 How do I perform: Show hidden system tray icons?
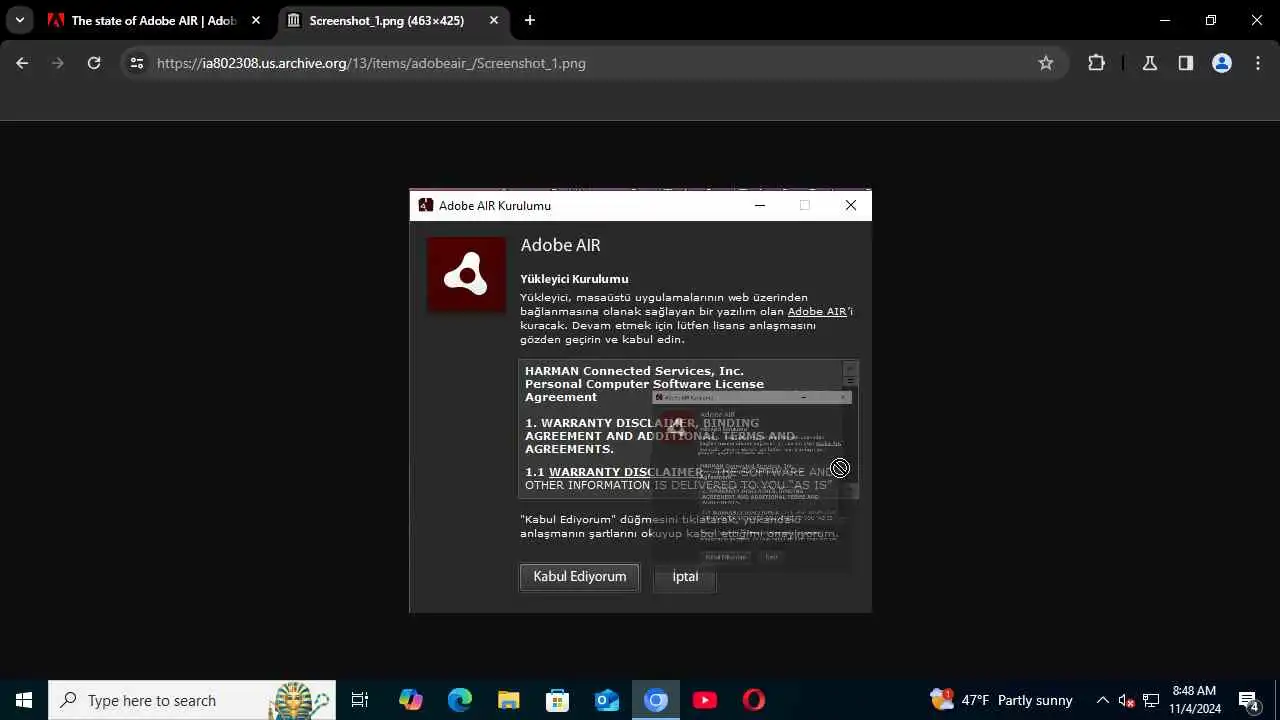coord(1103,700)
